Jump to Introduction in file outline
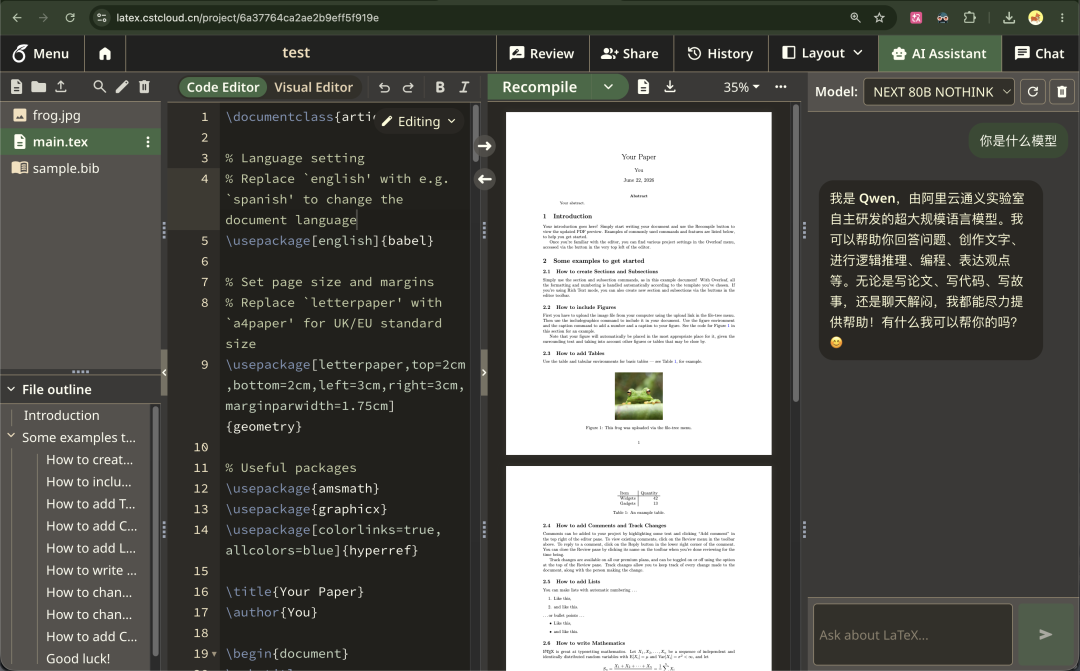1080x671 pixels. [61, 415]
